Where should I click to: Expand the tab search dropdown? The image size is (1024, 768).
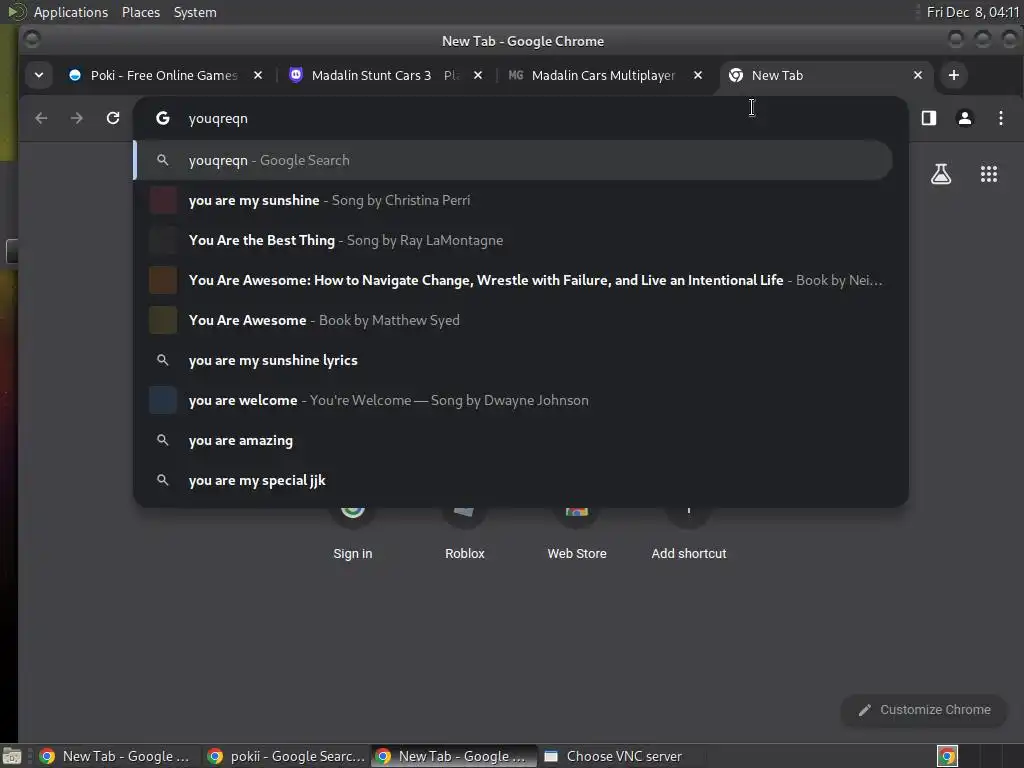39,75
